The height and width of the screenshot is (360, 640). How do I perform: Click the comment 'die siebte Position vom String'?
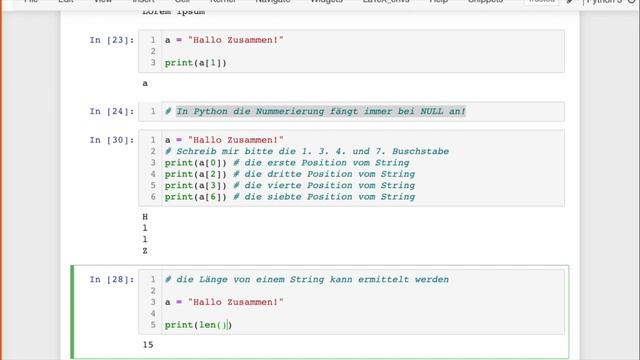tap(324, 197)
